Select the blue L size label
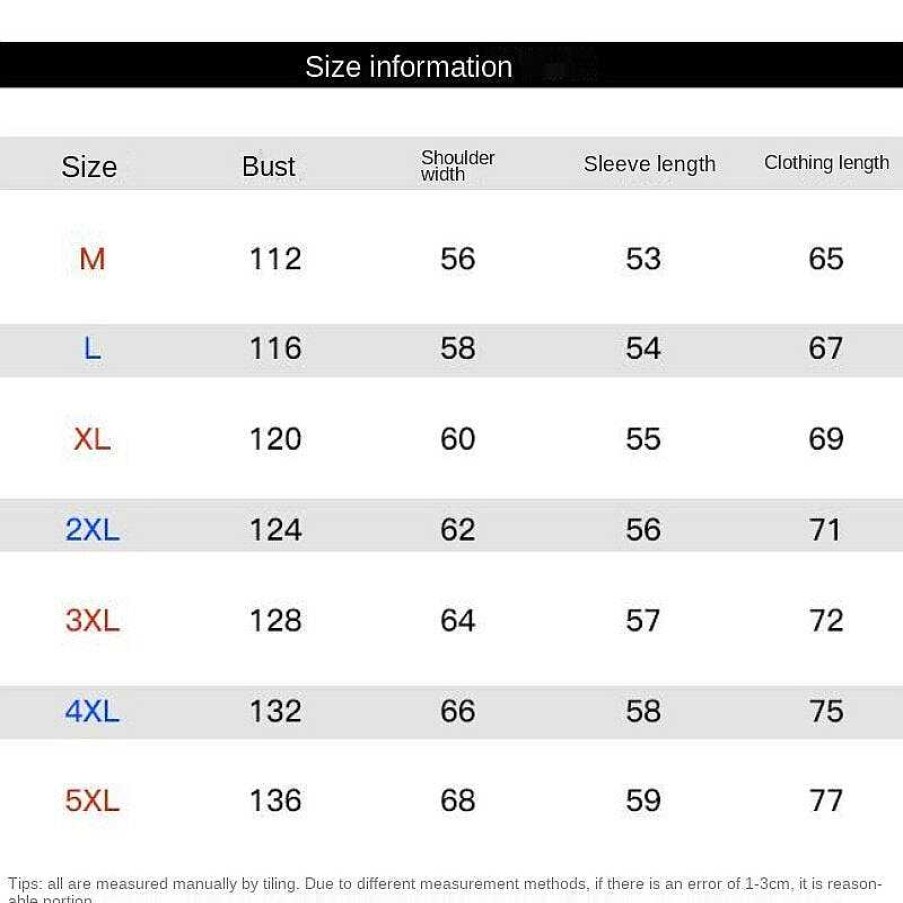 [x=92, y=349]
